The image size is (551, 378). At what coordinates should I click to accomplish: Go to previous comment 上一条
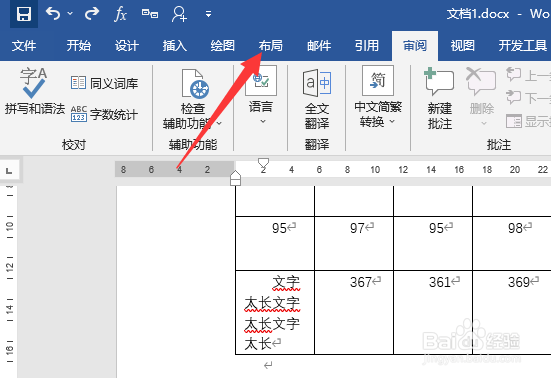[528, 74]
